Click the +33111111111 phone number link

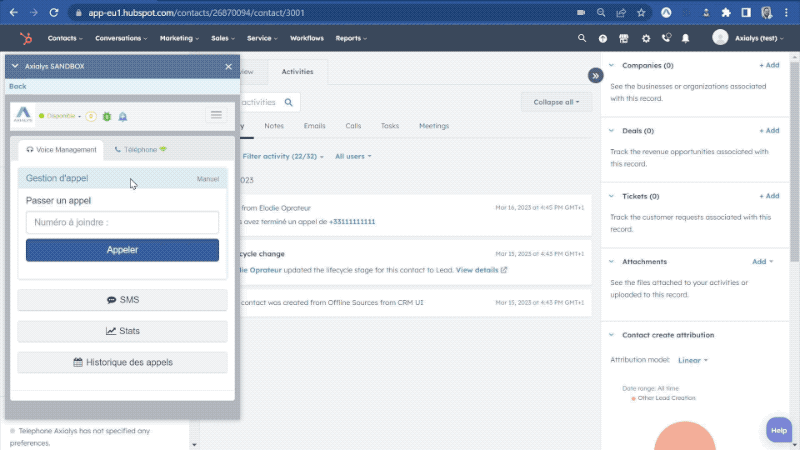click(352, 222)
